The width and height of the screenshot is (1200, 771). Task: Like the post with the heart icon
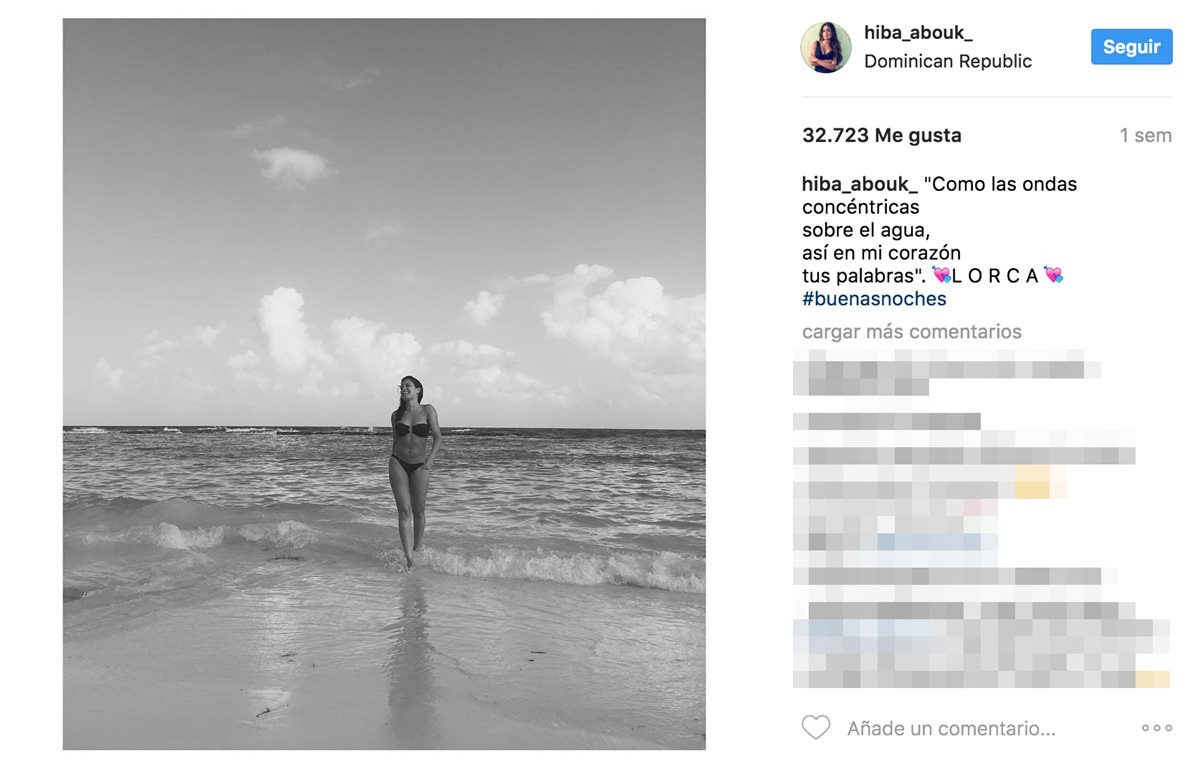pyautogui.click(x=816, y=728)
